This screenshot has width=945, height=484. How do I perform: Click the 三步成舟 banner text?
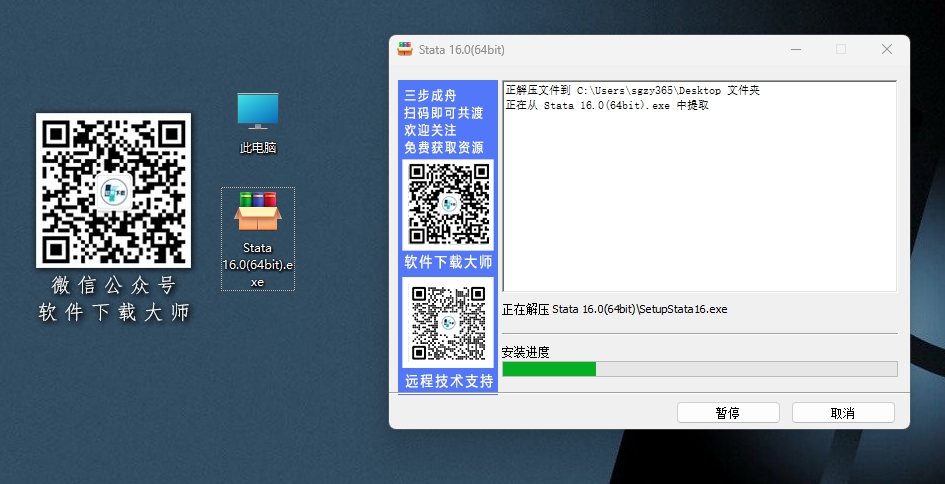(x=430, y=95)
